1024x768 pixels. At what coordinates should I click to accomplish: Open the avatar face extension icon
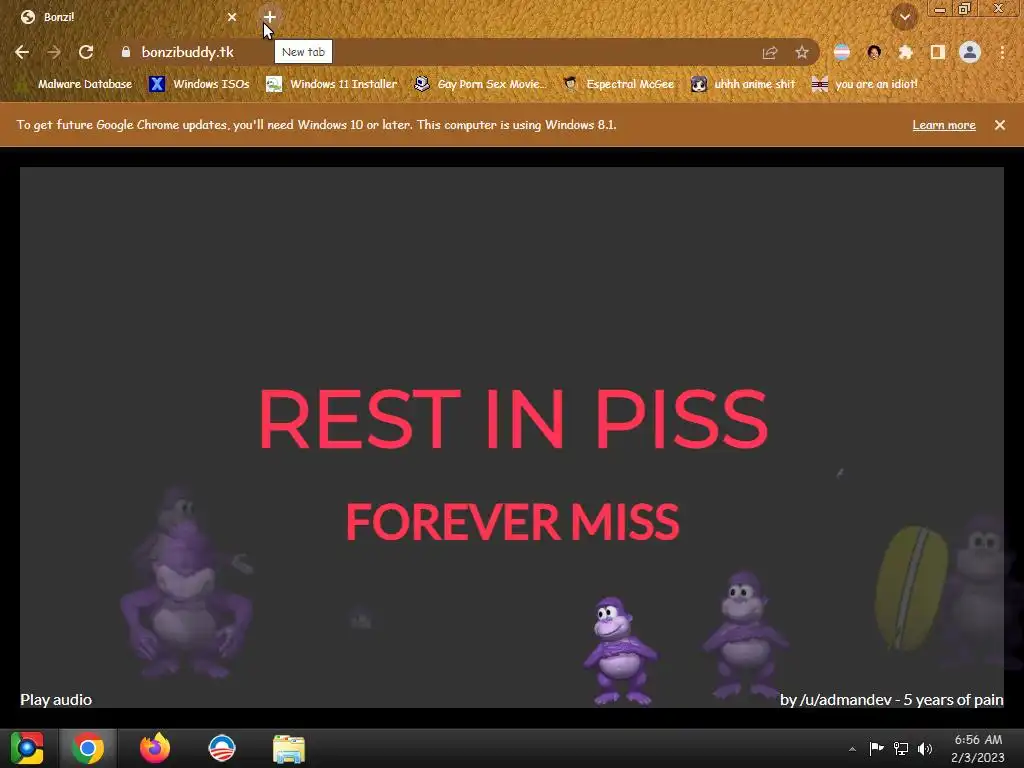click(x=874, y=52)
